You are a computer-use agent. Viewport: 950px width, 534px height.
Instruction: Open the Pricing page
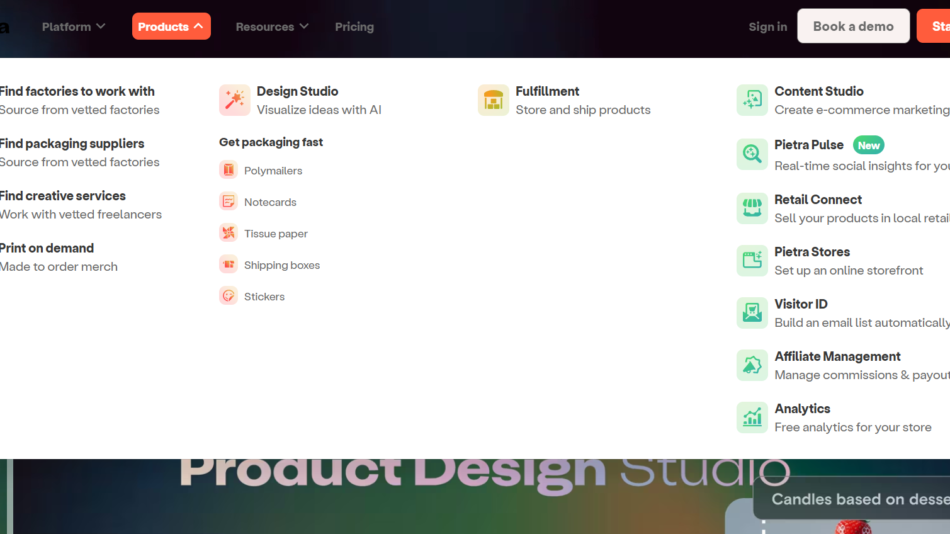point(354,27)
